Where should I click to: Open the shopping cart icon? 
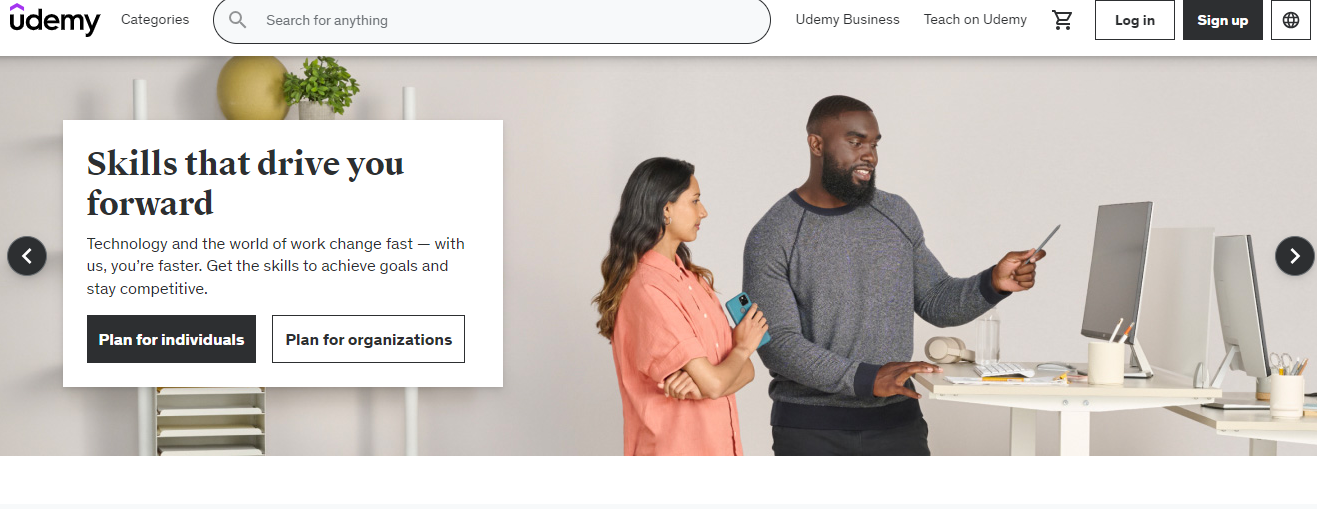click(1062, 20)
